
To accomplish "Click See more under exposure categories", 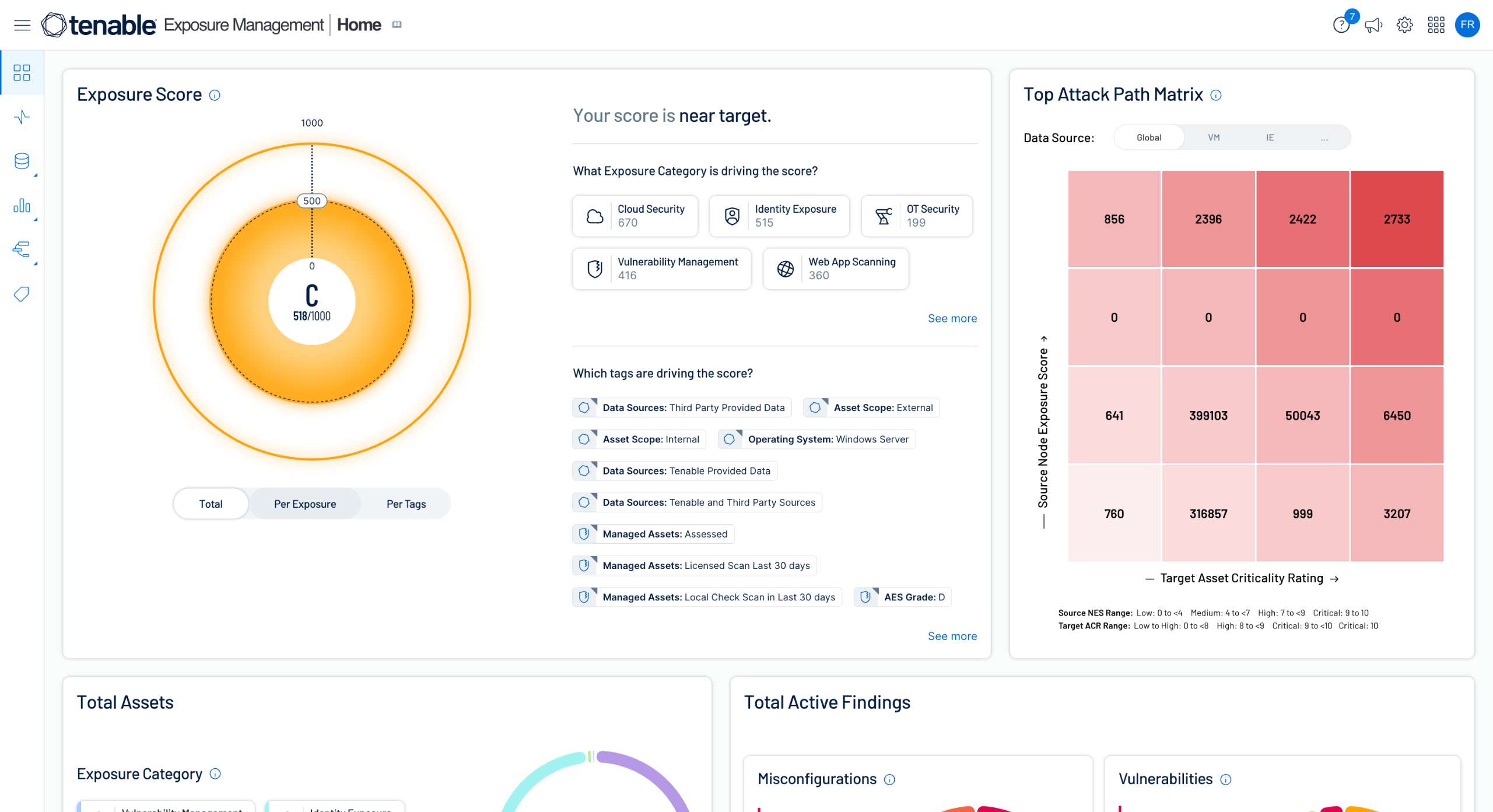I will click(952, 318).
